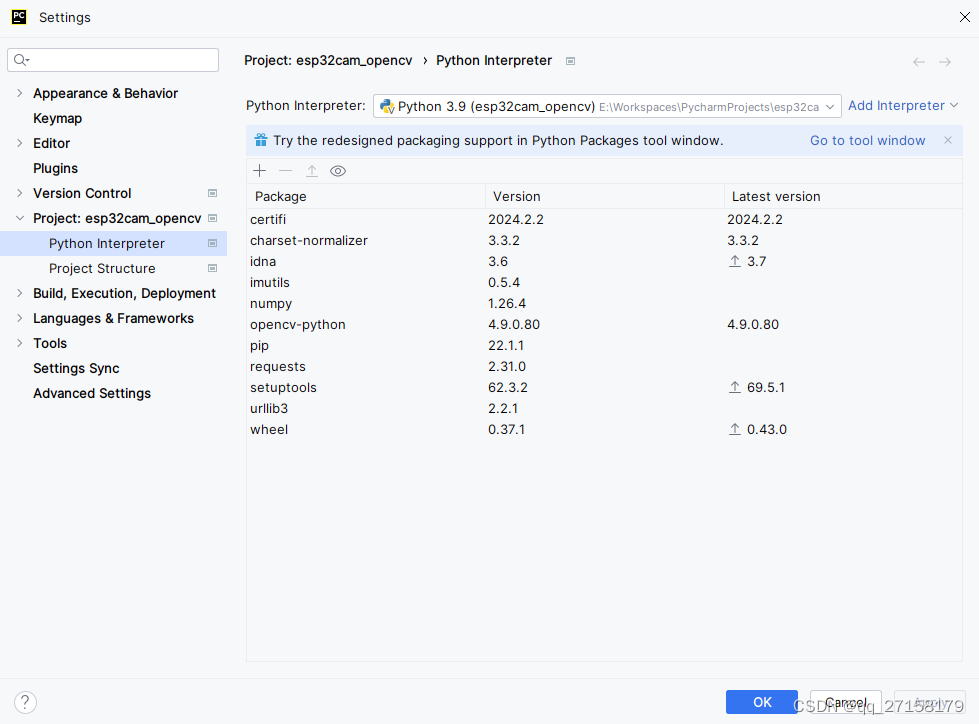979x724 pixels.
Task: Click Project: esp32cam_opencv in breadcrumb
Action: pos(328,61)
